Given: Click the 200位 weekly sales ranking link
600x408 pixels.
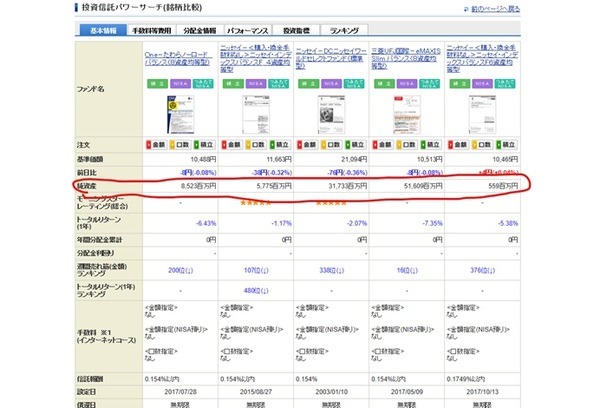Looking at the screenshot, I should [x=180, y=270].
